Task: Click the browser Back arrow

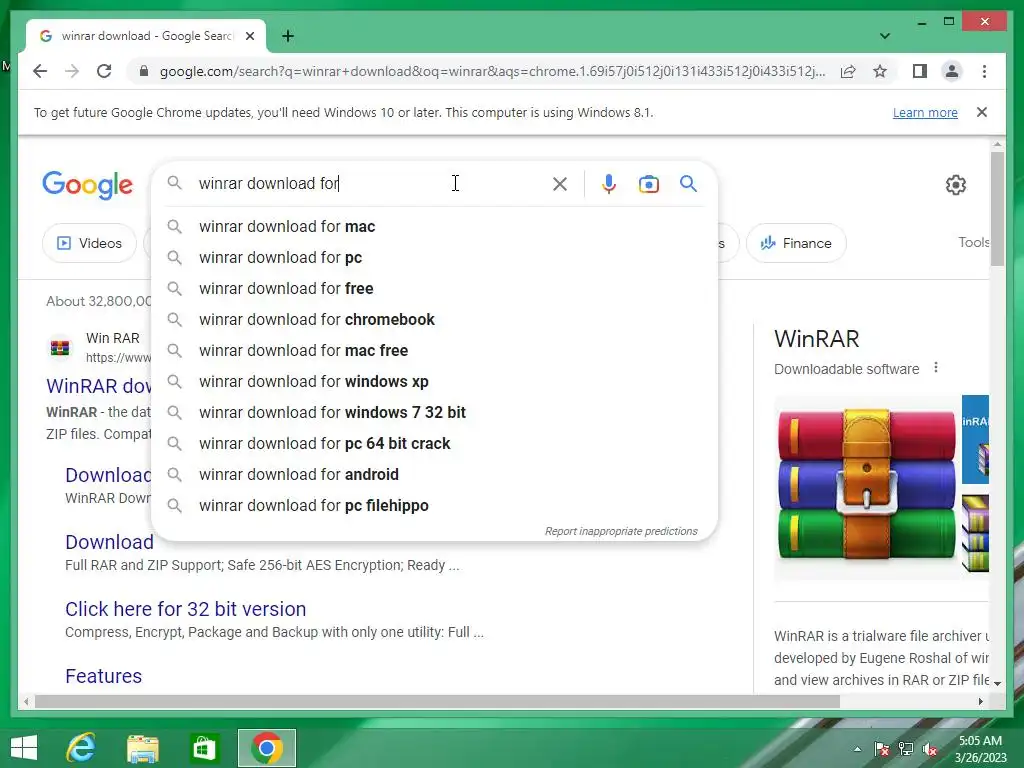Action: coord(40,71)
